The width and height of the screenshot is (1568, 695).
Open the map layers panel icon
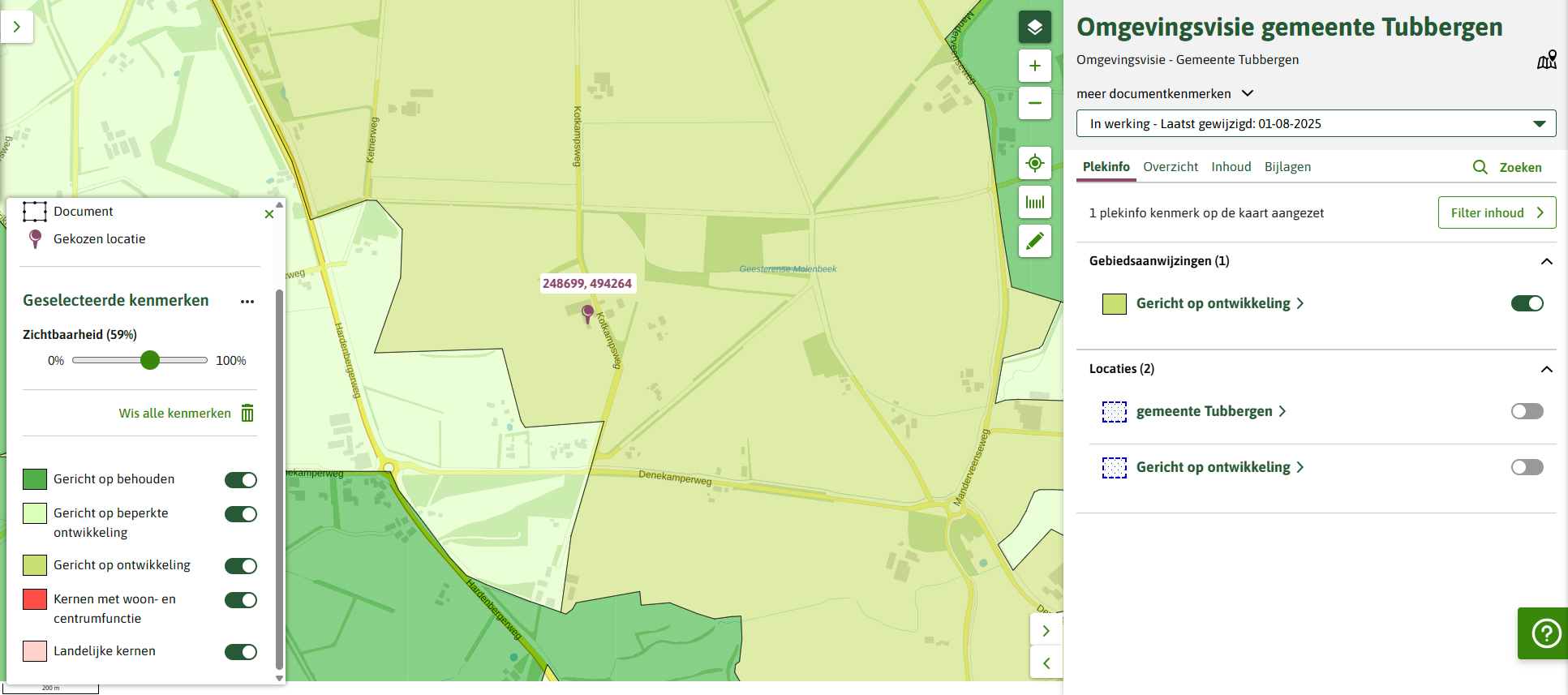(1035, 27)
